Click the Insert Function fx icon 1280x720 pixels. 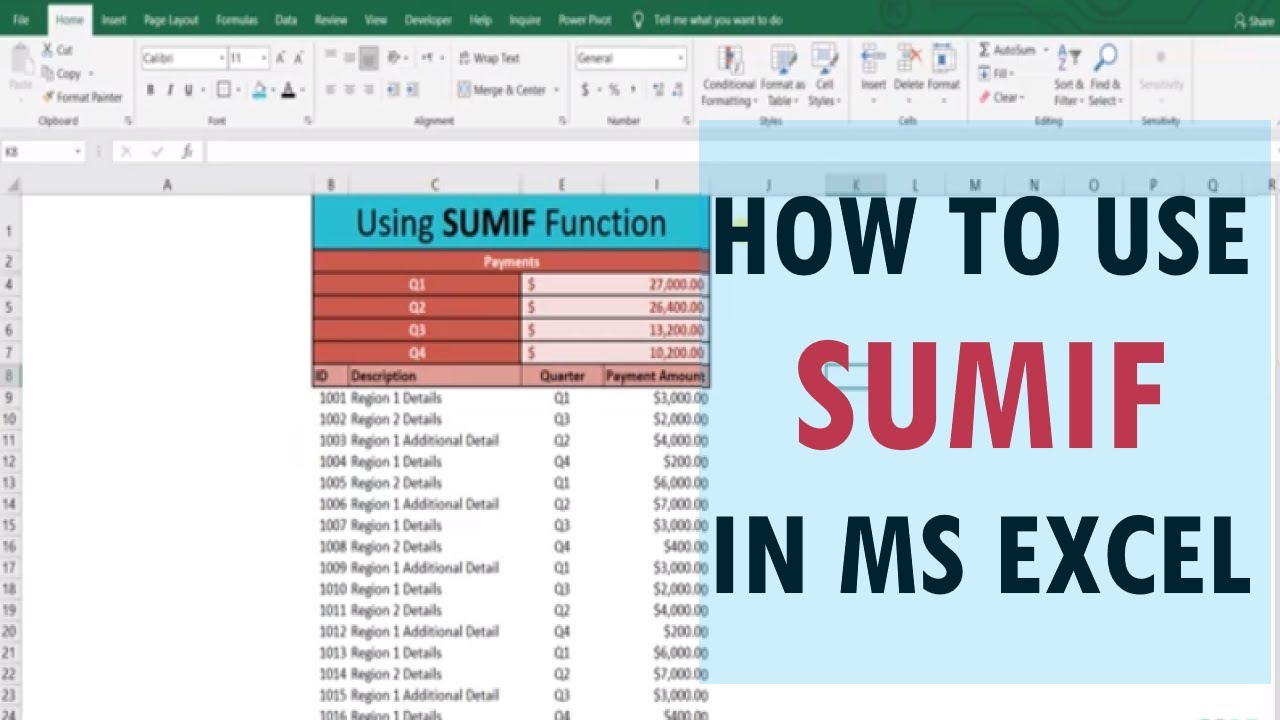(x=187, y=152)
